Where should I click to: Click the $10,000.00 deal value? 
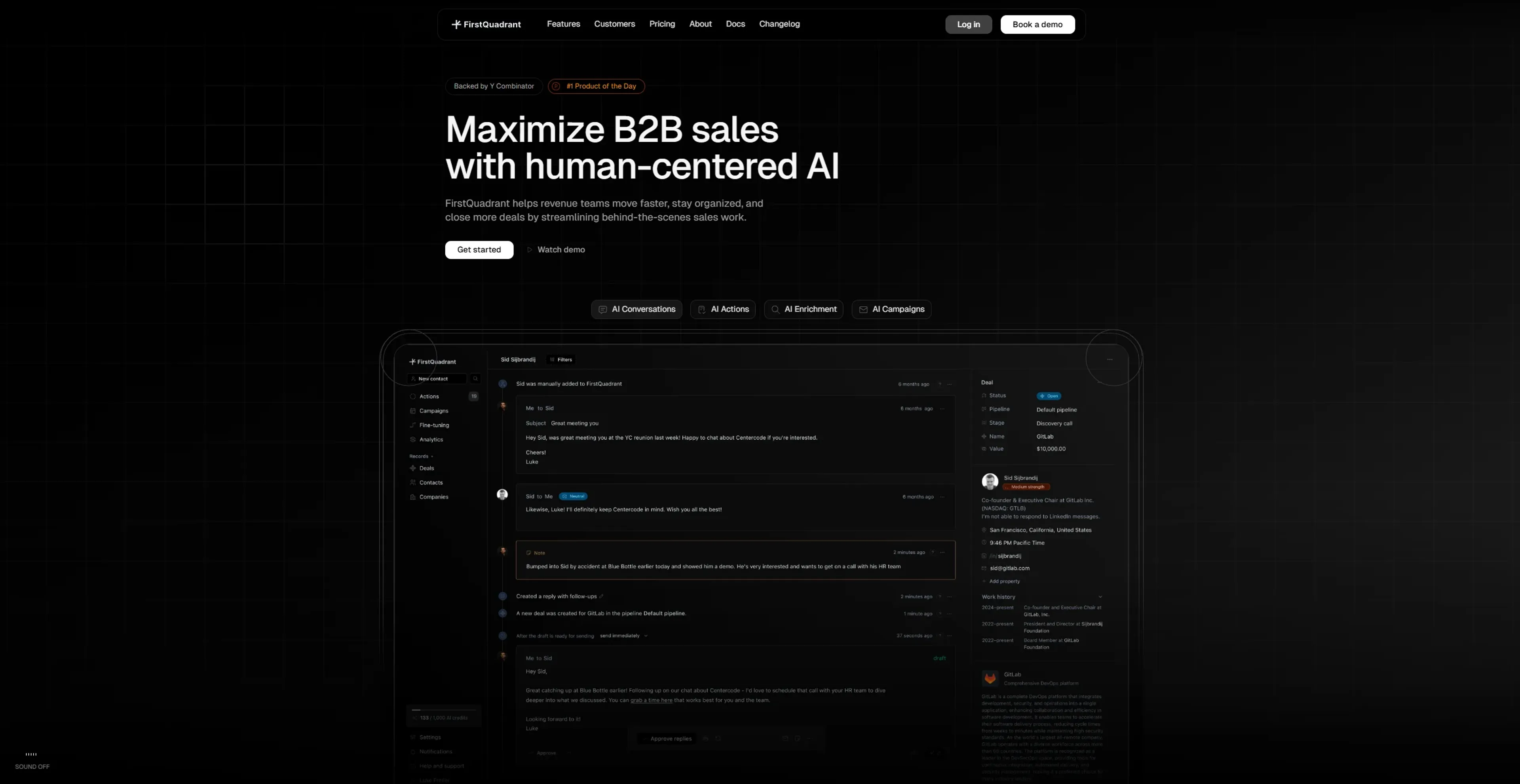click(x=1050, y=449)
